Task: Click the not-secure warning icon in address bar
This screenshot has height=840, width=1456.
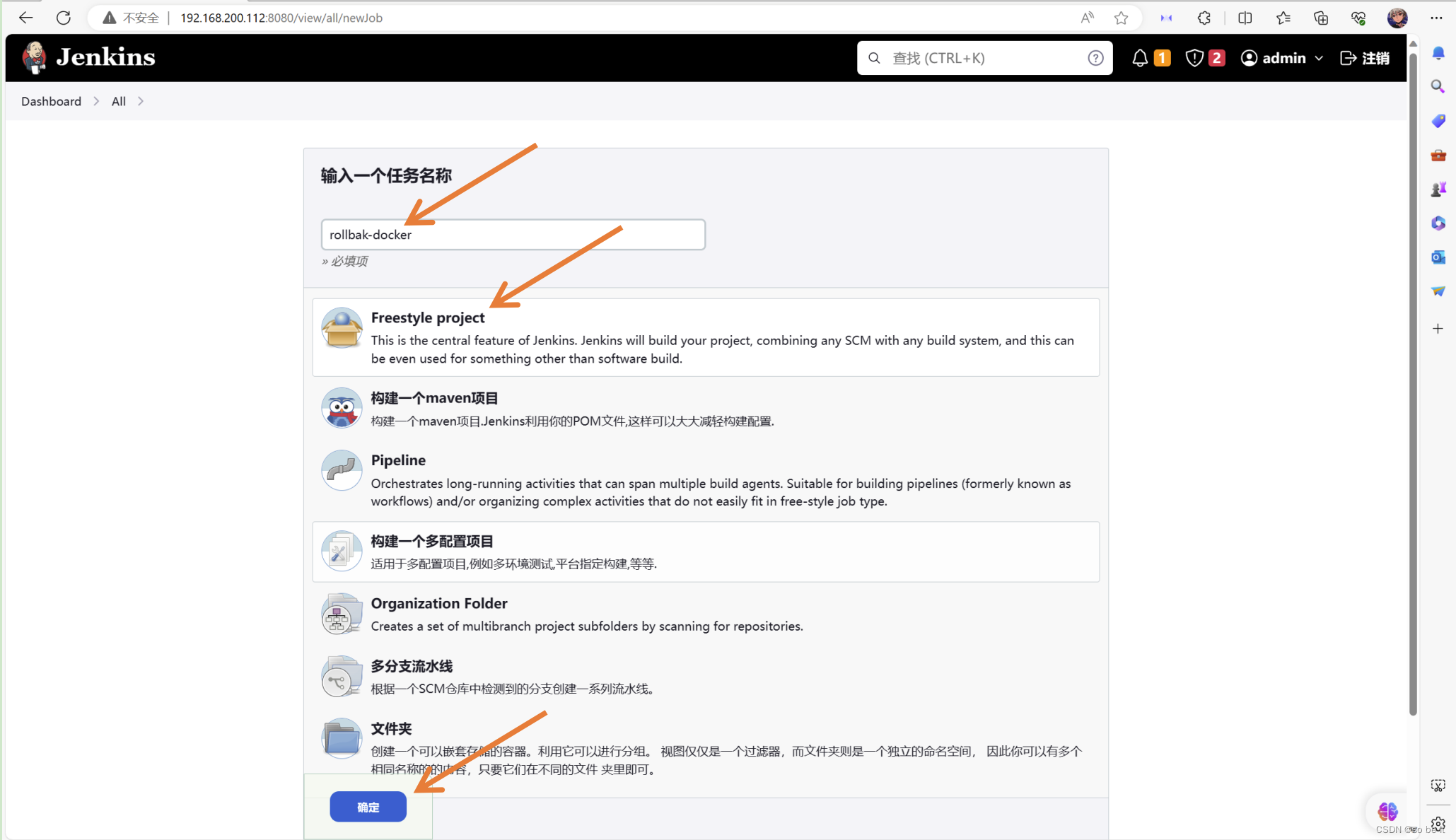Action: click(x=109, y=18)
